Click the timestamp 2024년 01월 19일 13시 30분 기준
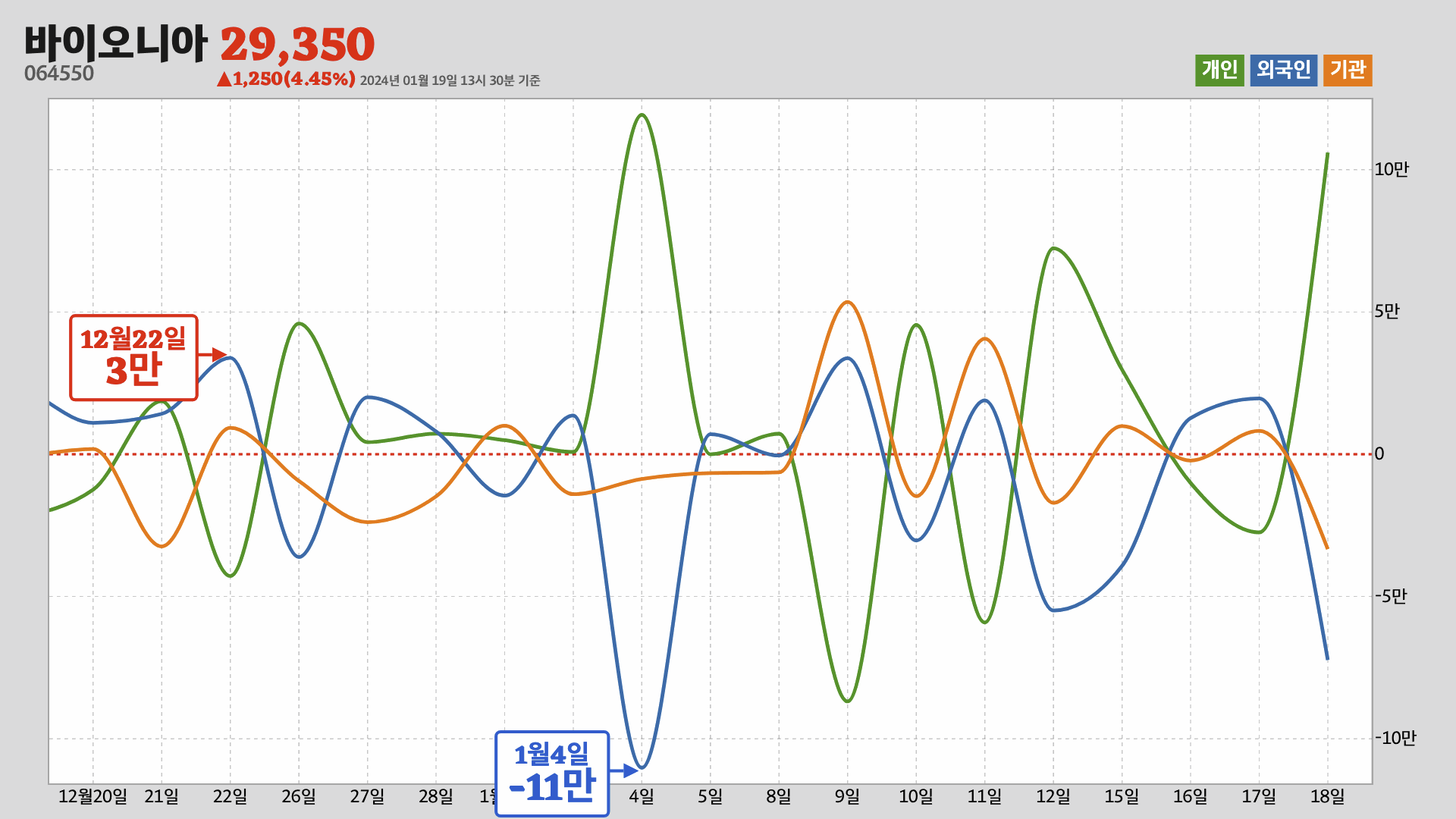 coord(450,80)
